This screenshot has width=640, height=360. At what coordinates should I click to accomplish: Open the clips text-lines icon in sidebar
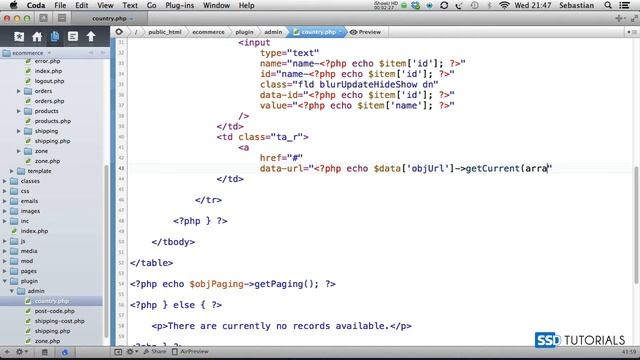click(73, 37)
